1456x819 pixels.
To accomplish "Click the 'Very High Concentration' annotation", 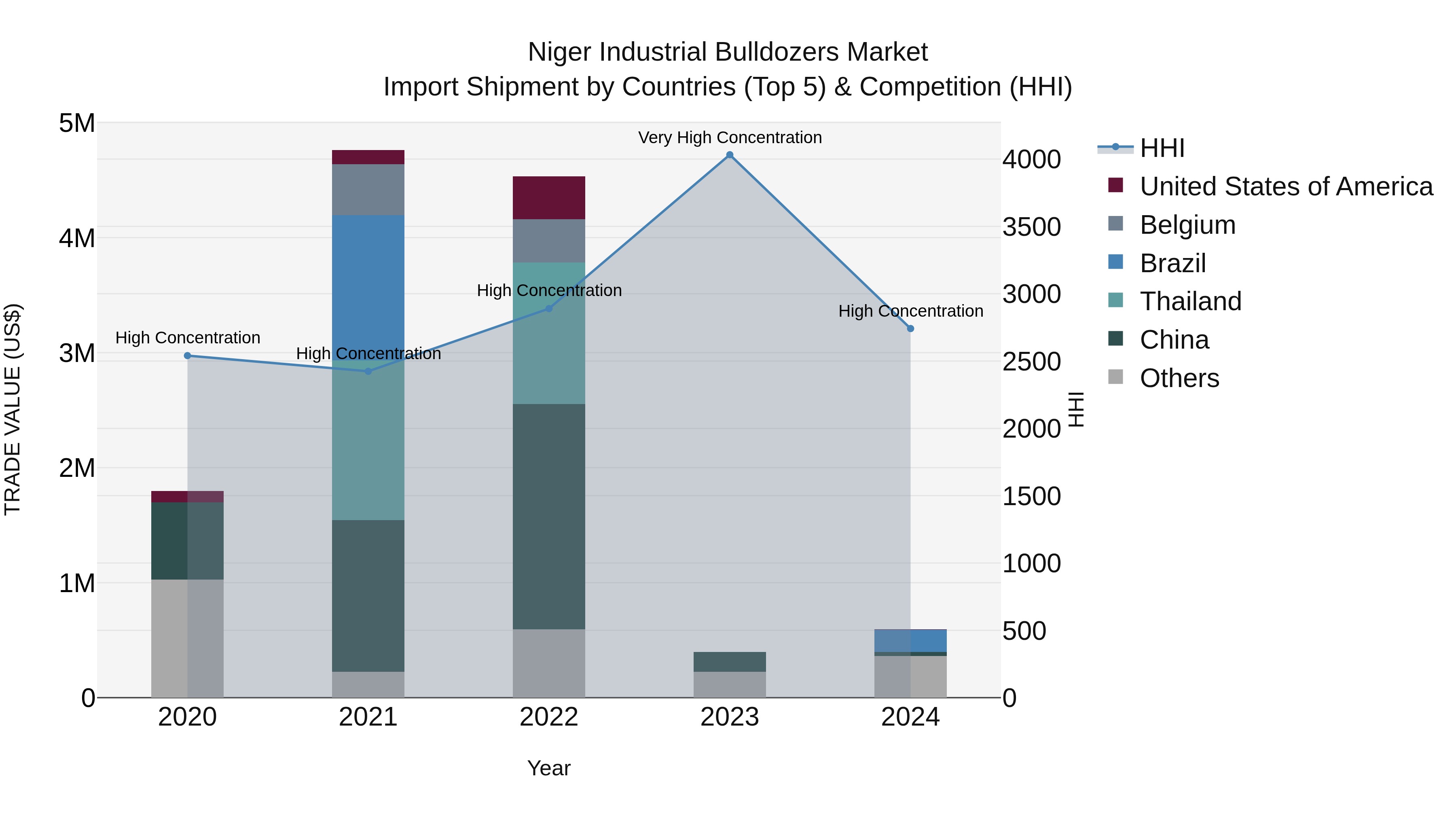I will pyautogui.click(x=730, y=138).
